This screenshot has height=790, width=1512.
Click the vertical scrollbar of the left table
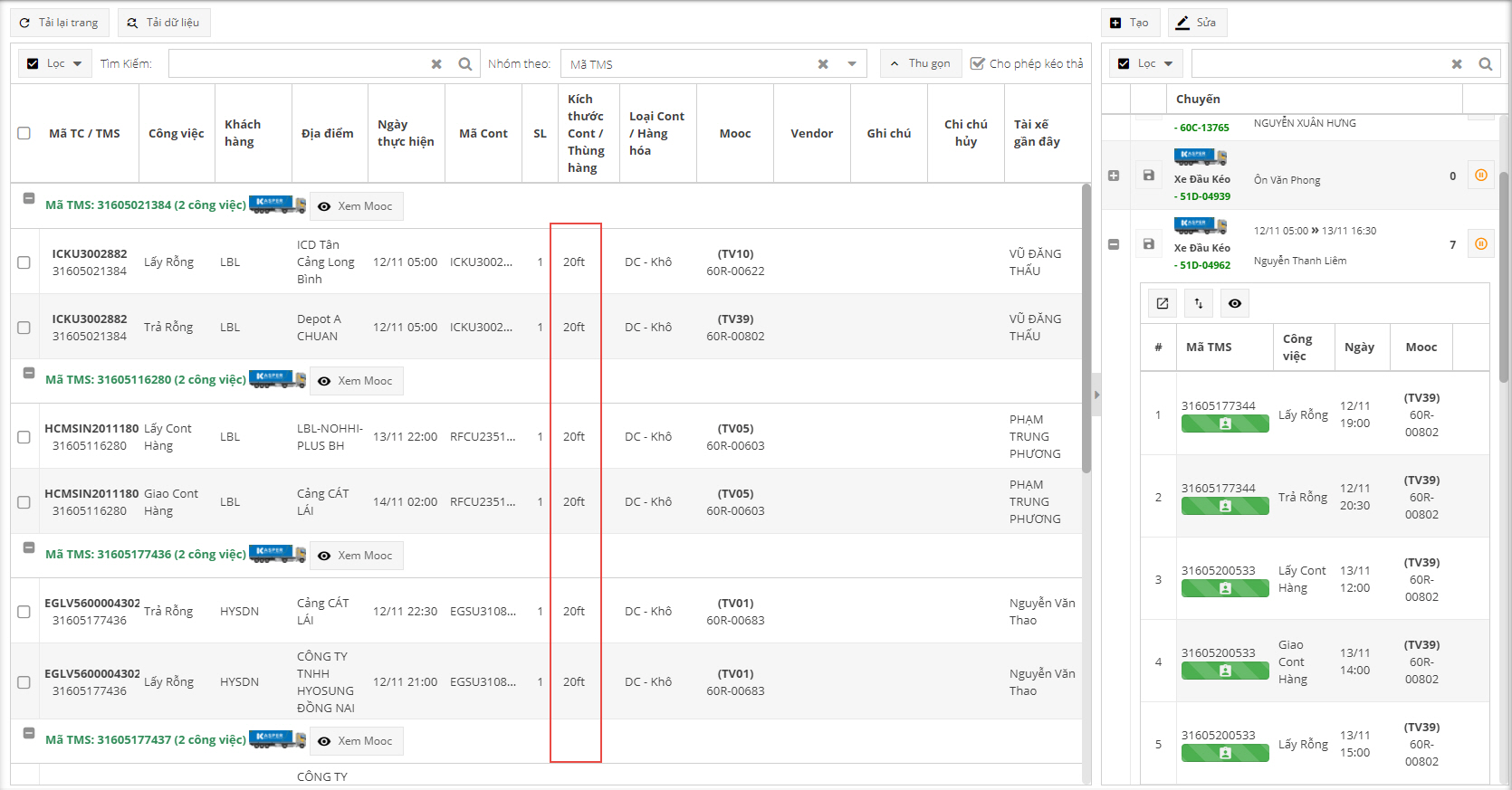pyautogui.click(x=1086, y=328)
